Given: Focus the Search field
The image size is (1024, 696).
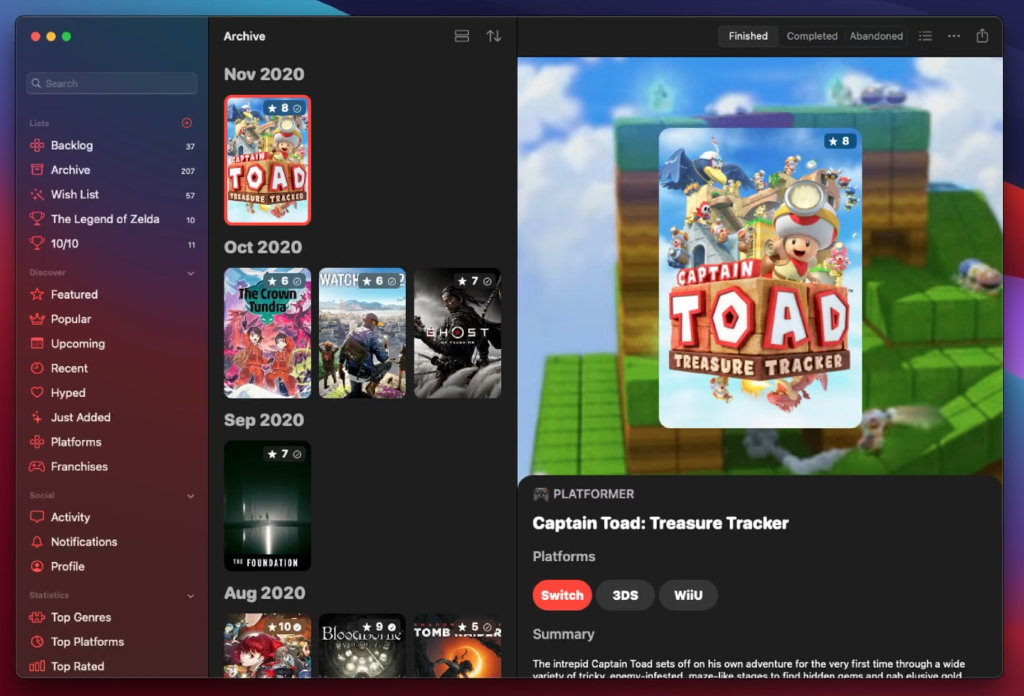Looking at the screenshot, I should point(112,84).
